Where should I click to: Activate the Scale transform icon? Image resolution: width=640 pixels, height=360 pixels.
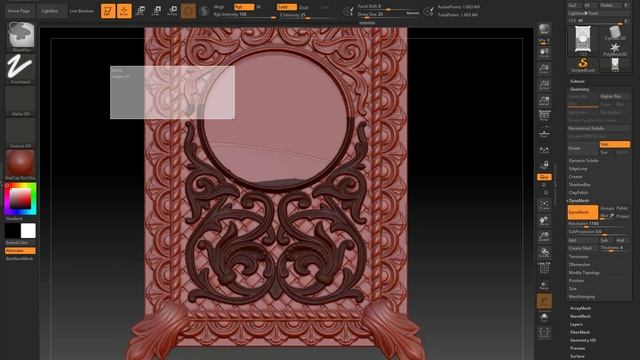tap(156, 11)
